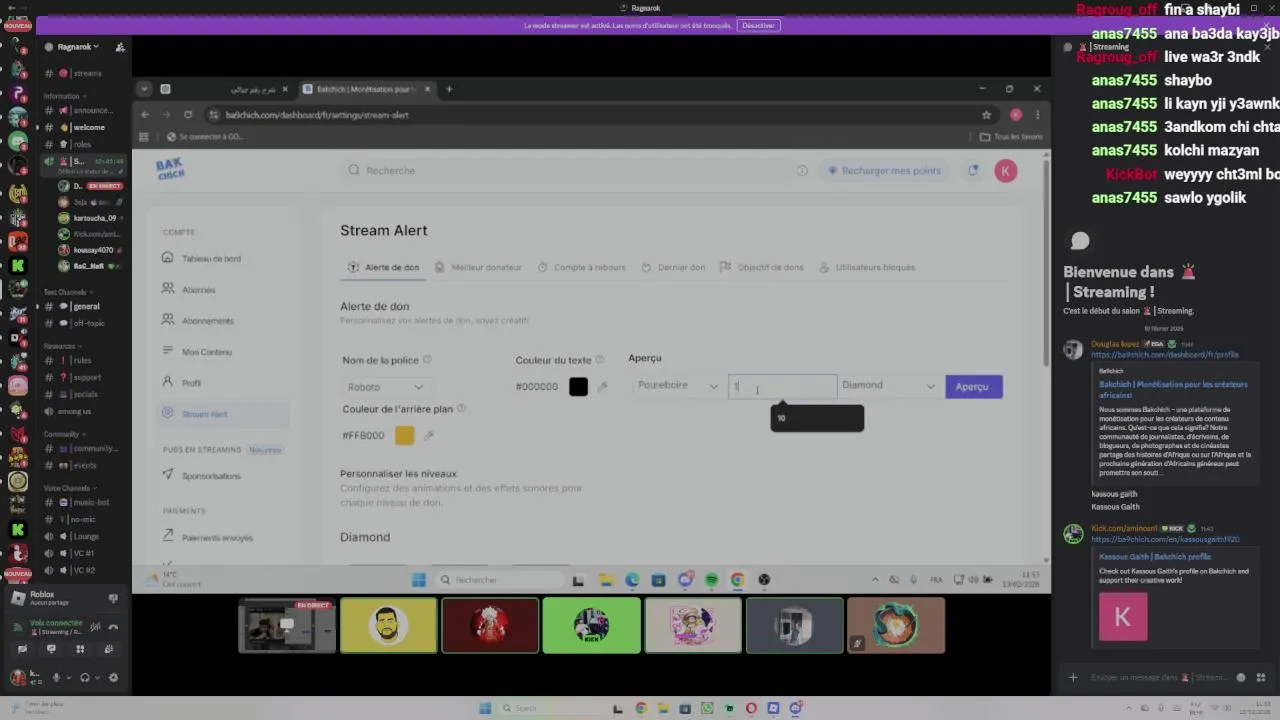Screen dimensions: 1280x720
Task: Click Recharger mes points button
Action: 884,171
